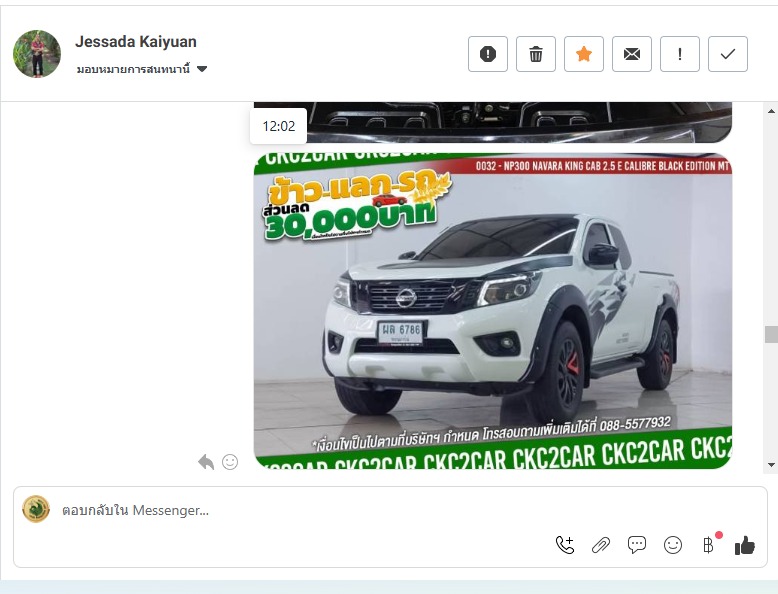The image size is (778, 594).
Task: Reply to the Navara image message
Action: tap(206, 462)
